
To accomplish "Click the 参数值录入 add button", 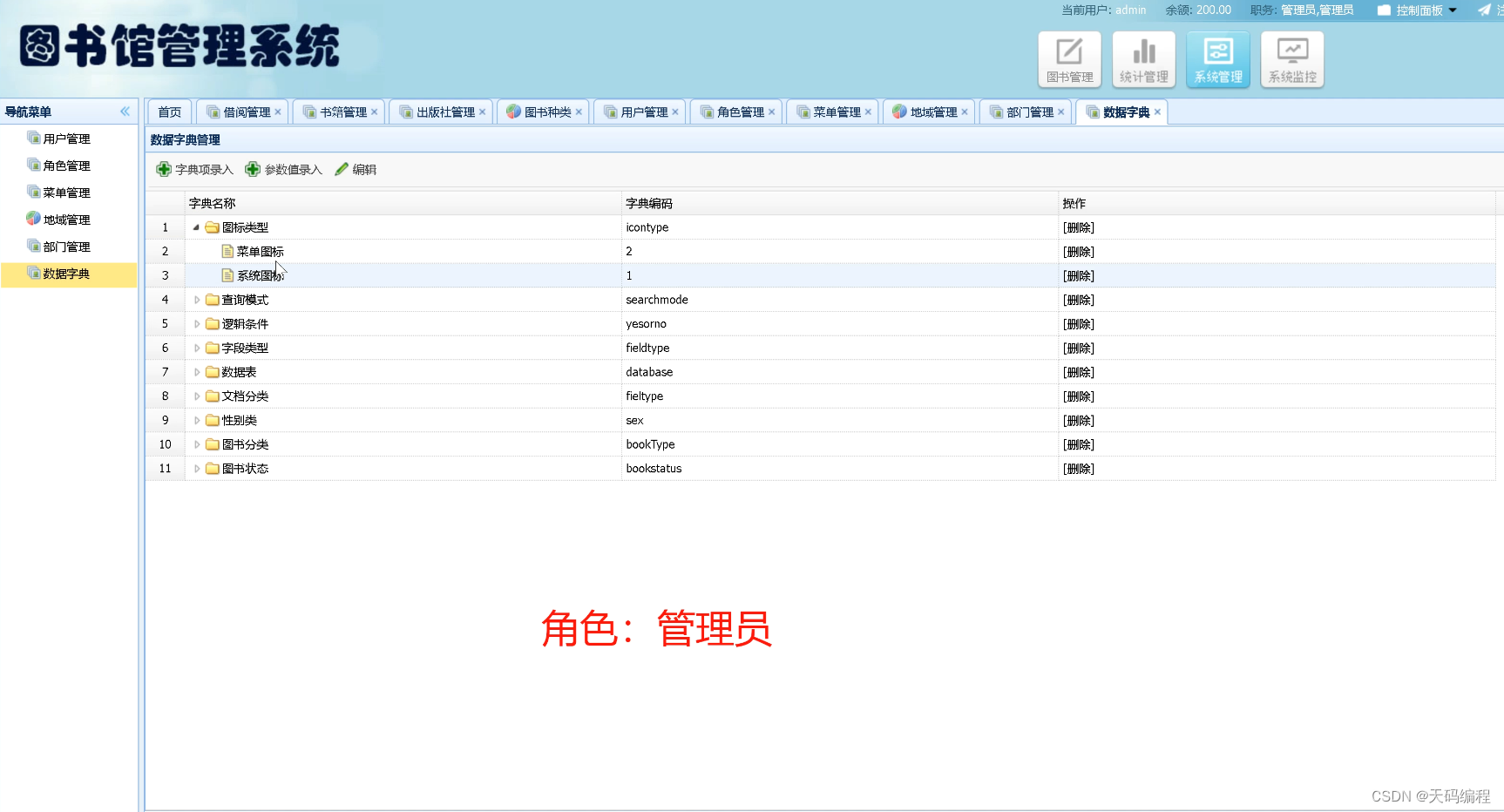I will [x=284, y=169].
